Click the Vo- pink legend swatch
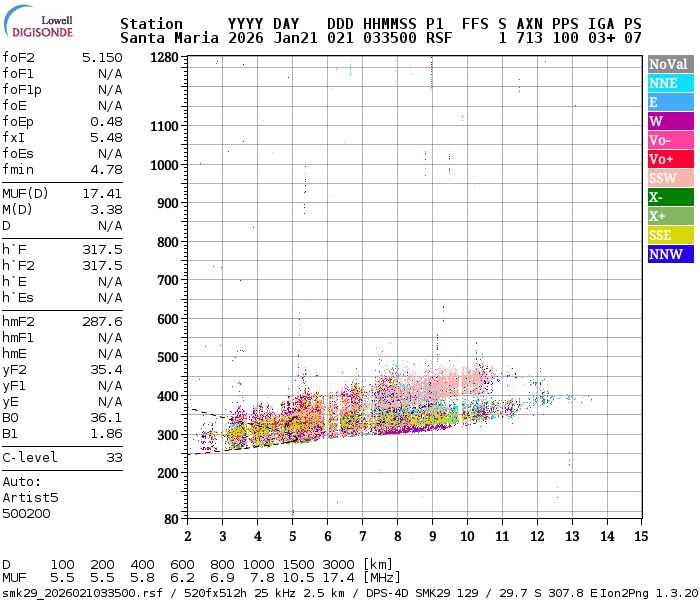 click(x=671, y=140)
